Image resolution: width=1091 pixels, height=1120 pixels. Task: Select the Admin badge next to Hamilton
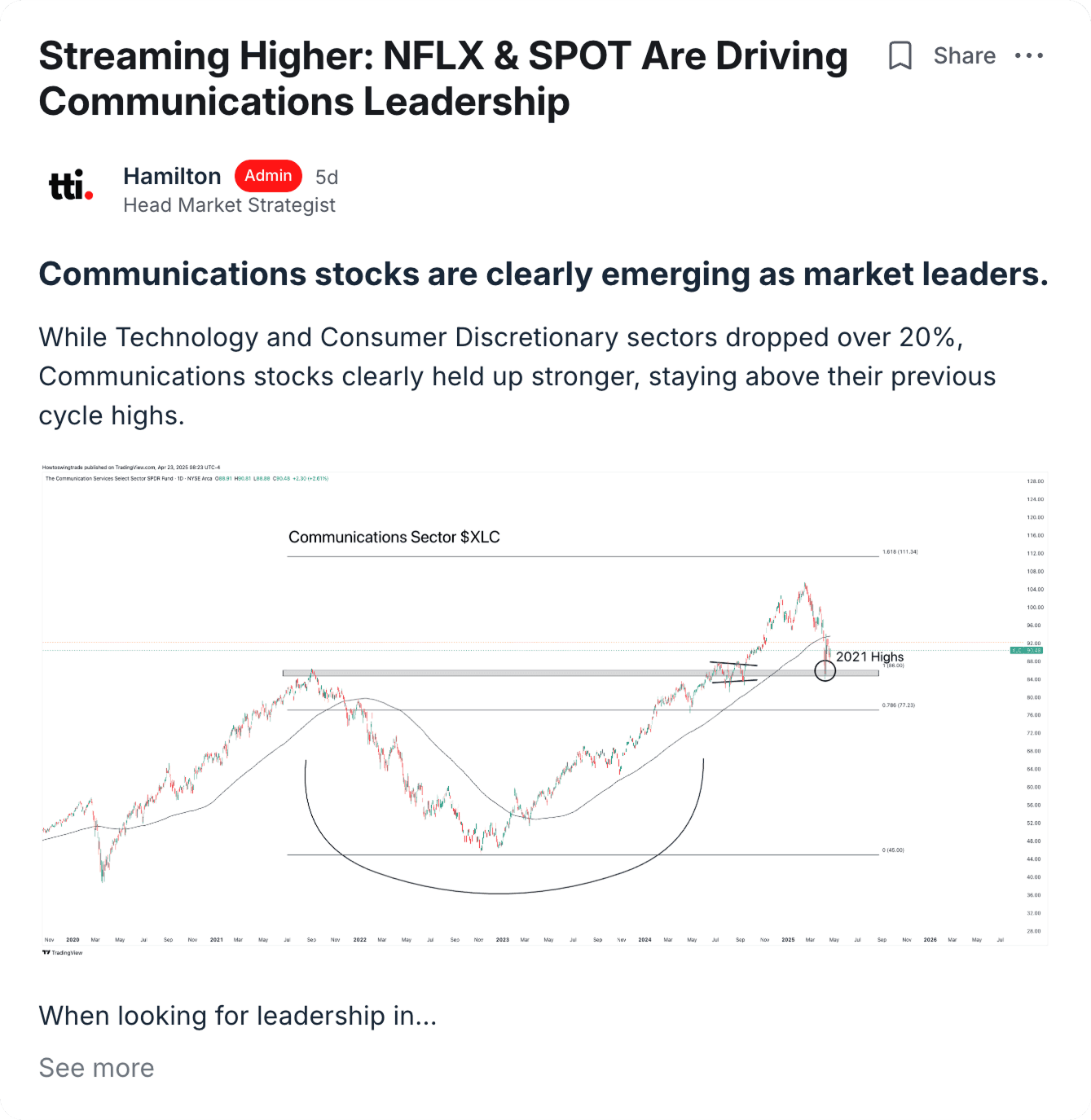268,176
